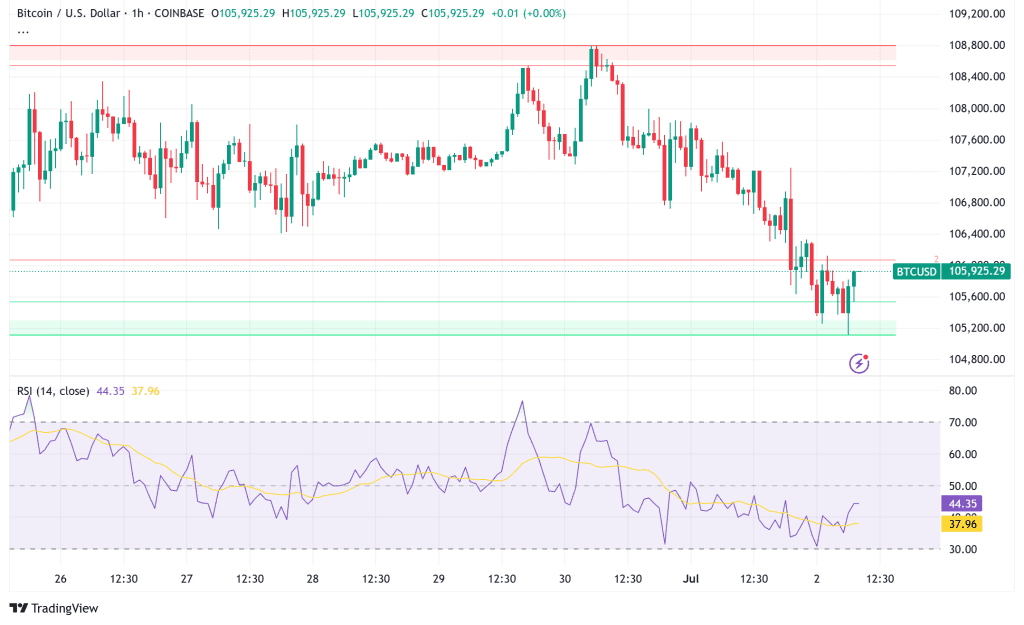Click the purple lightning bolt icon
The width and height of the screenshot is (1024, 625).
click(x=858, y=364)
